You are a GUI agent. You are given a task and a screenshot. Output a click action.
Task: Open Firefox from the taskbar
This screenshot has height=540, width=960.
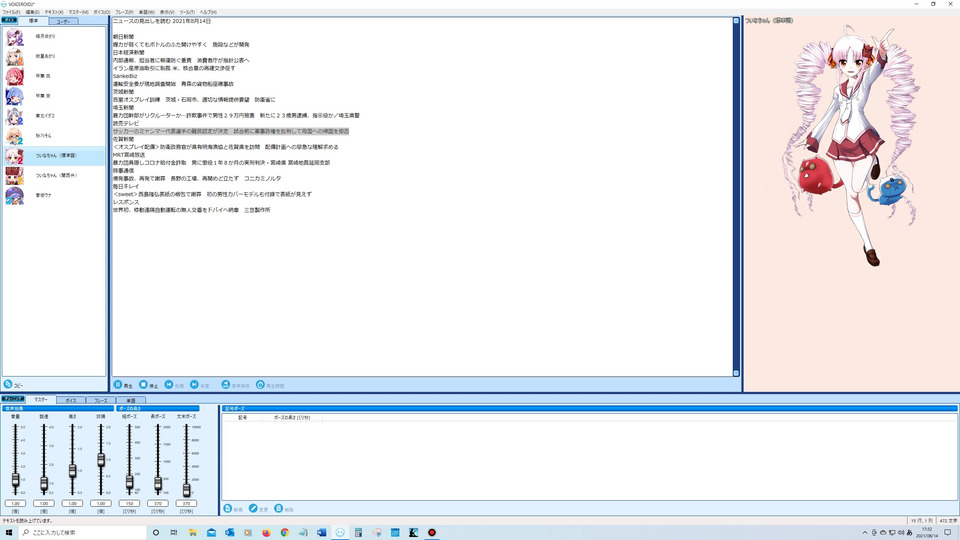point(266,533)
